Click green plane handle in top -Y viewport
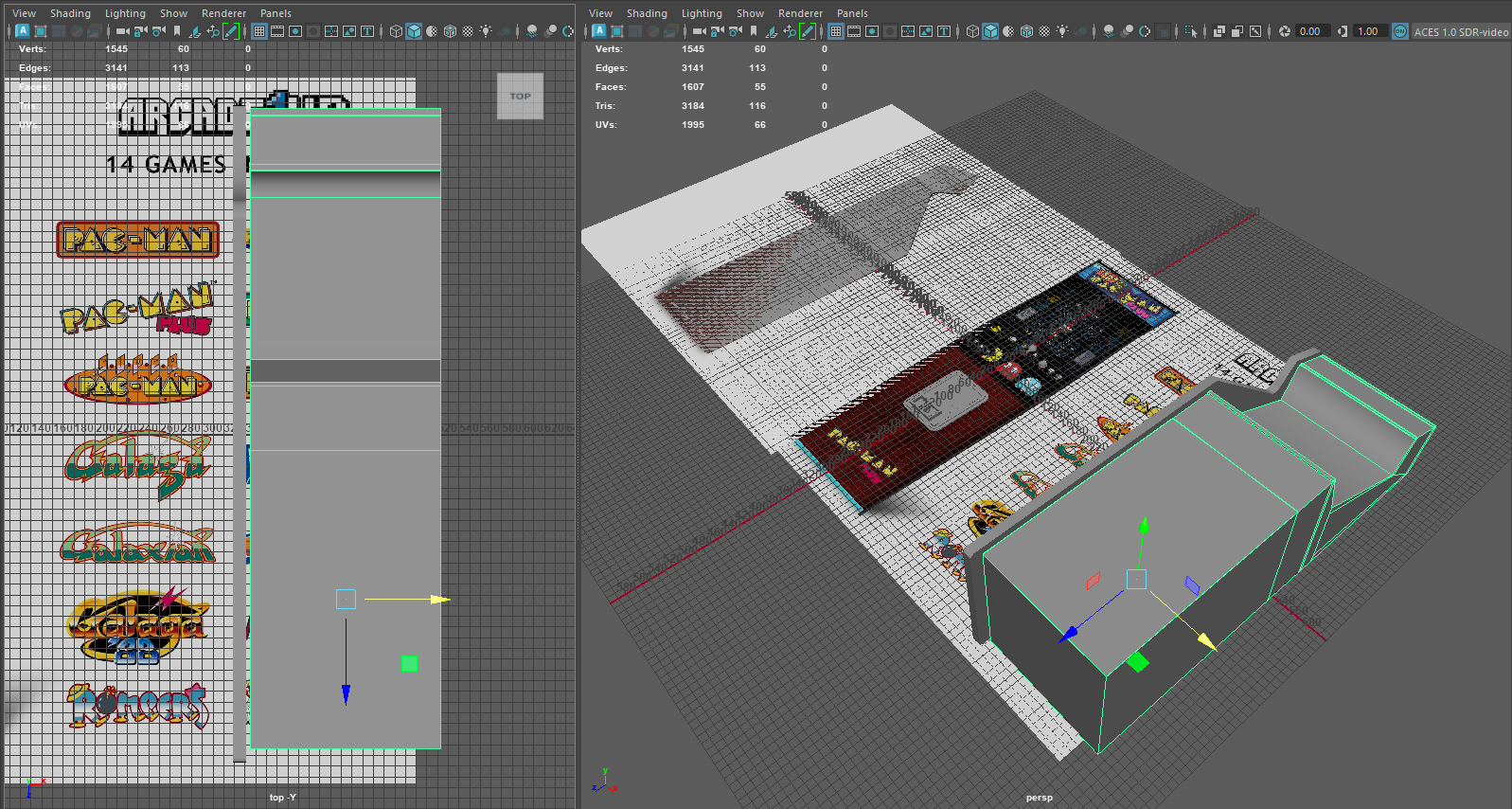The image size is (1512, 809). [409, 663]
